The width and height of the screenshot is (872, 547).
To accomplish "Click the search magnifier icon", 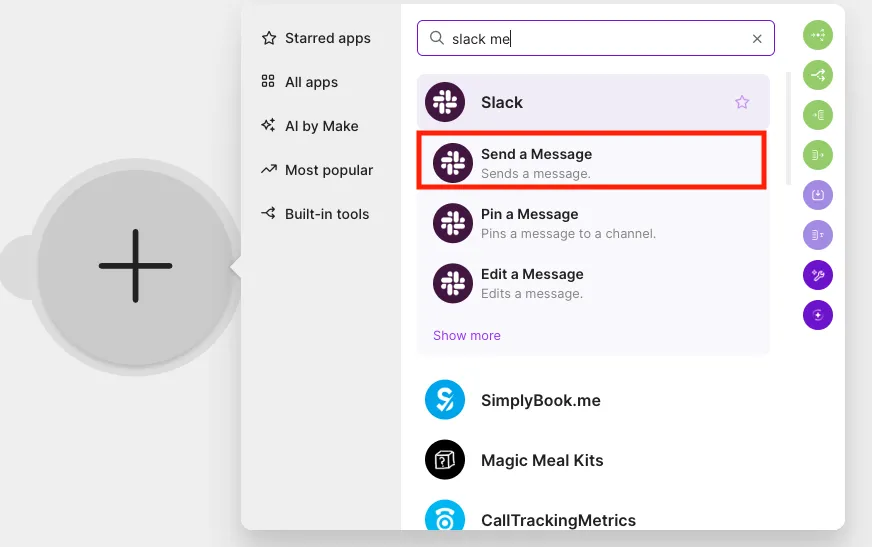I will tap(437, 38).
